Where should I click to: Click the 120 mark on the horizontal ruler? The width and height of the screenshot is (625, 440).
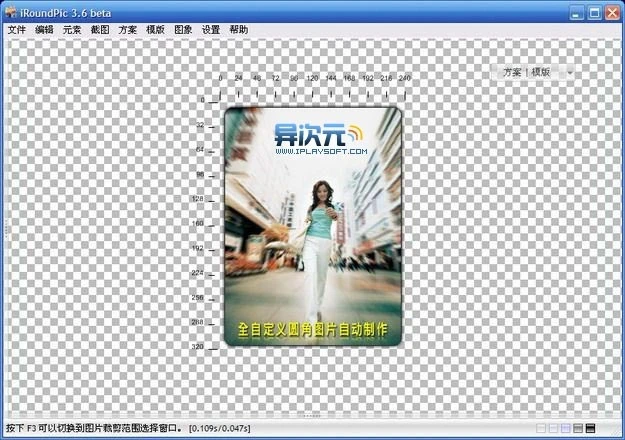point(312,78)
